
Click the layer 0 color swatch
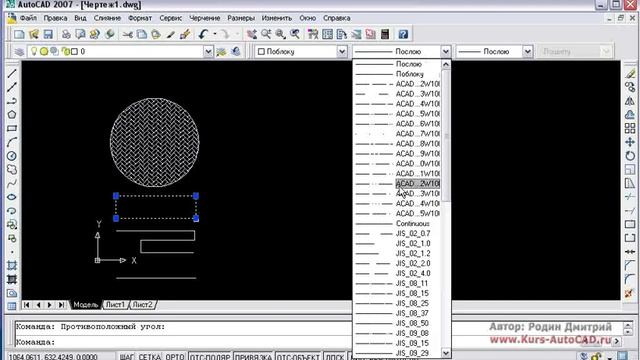point(74,52)
